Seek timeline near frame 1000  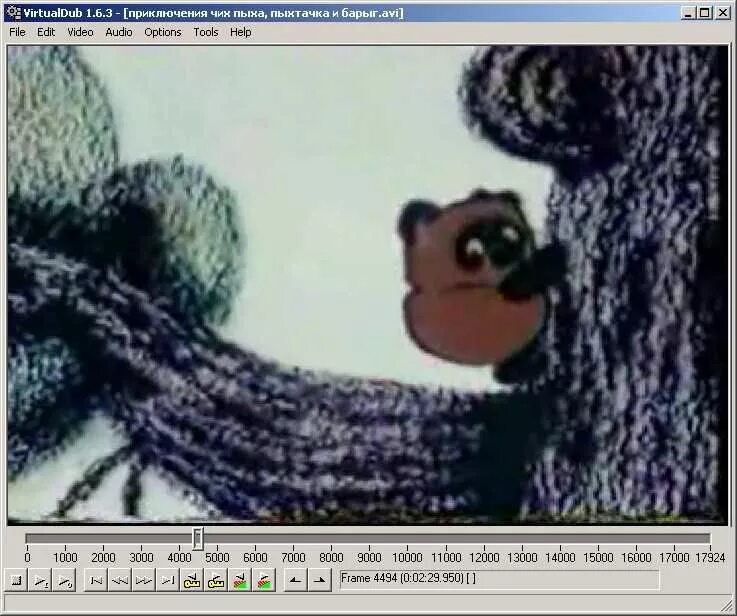coord(65,538)
